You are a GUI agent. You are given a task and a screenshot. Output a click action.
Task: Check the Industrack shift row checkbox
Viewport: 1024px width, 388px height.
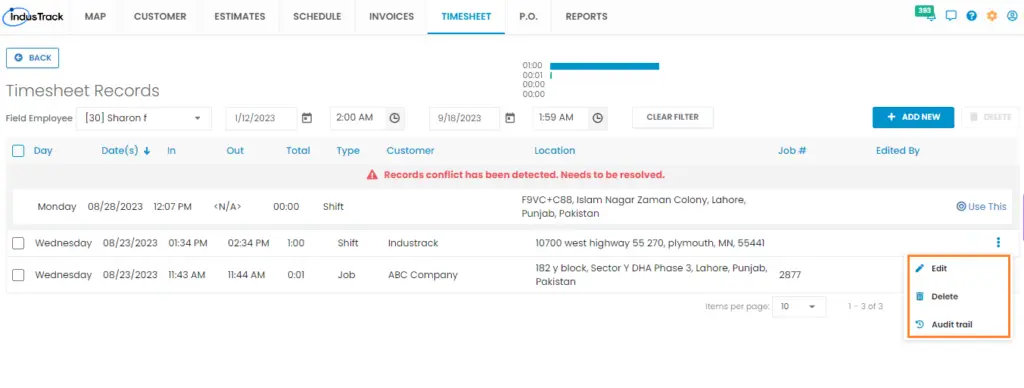pos(18,243)
